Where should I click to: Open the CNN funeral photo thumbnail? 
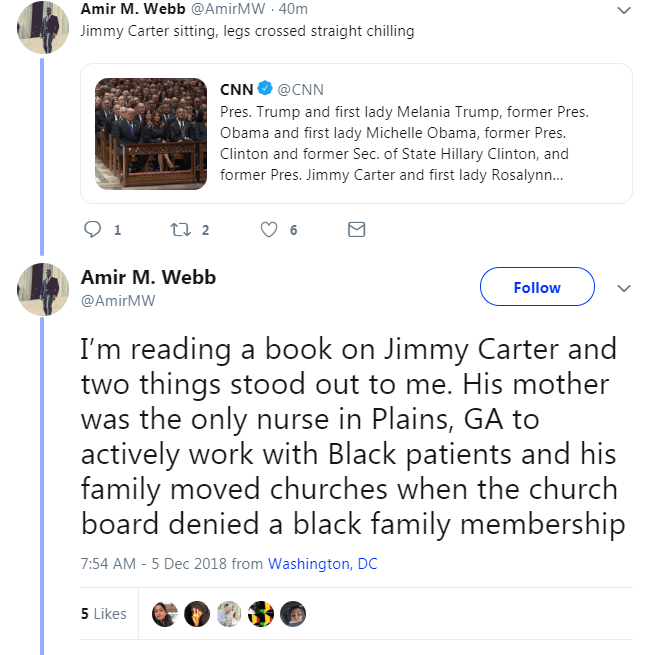137,133
